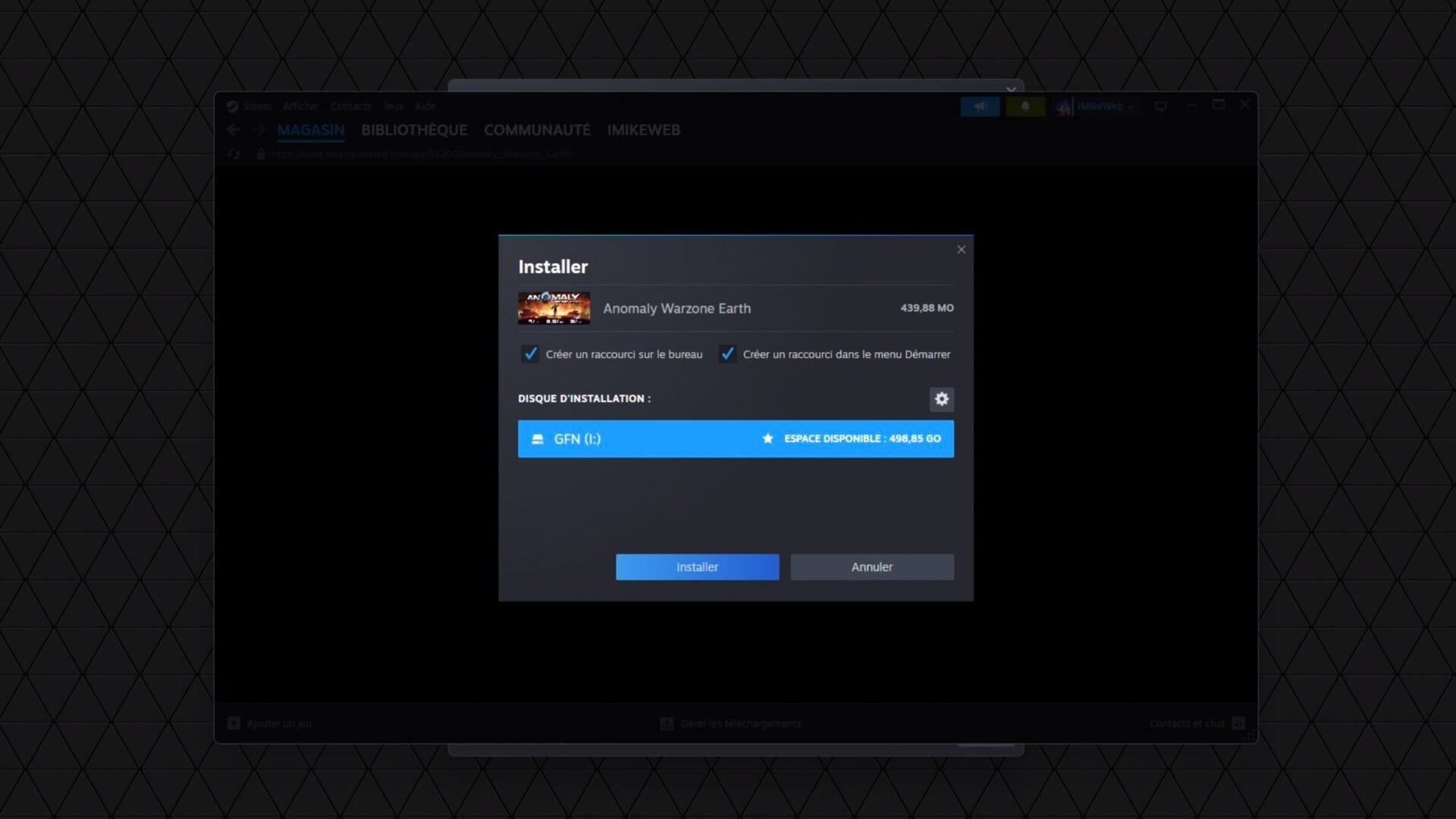Open the Steam menu in menu bar
The height and width of the screenshot is (819, 1456).
pos(257,106)
